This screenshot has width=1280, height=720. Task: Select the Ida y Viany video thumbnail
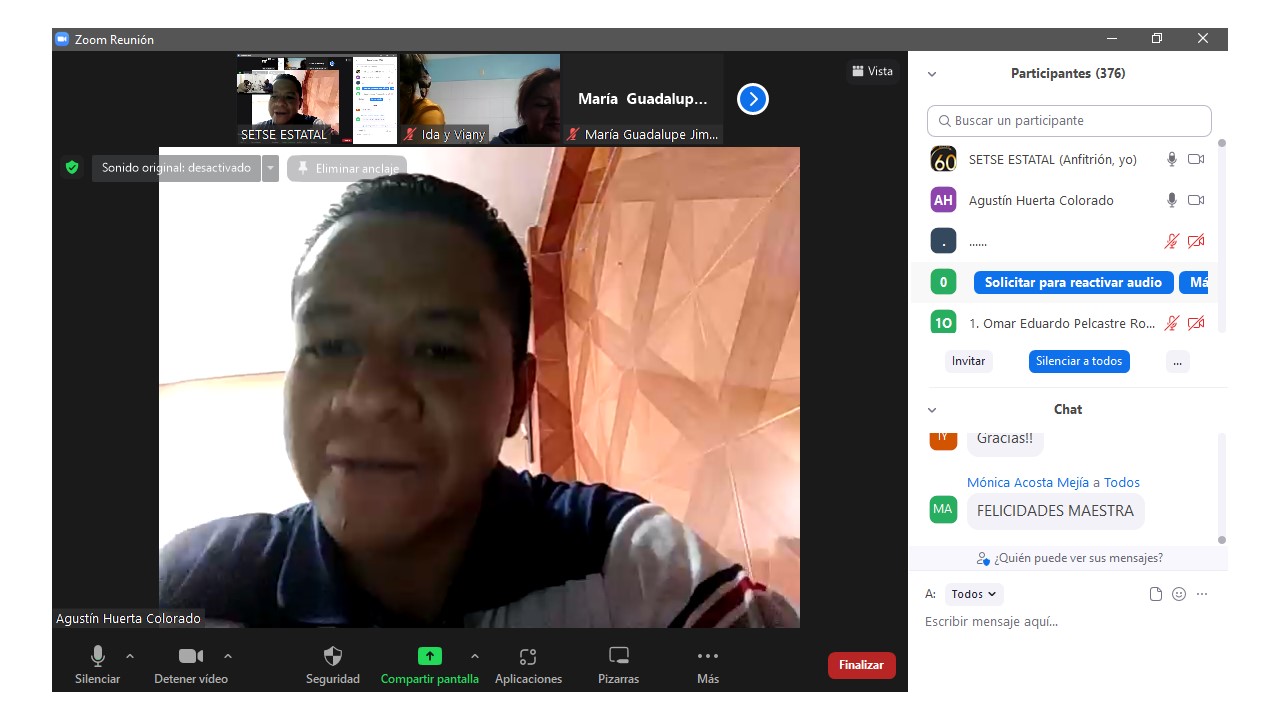pos(480,99)
